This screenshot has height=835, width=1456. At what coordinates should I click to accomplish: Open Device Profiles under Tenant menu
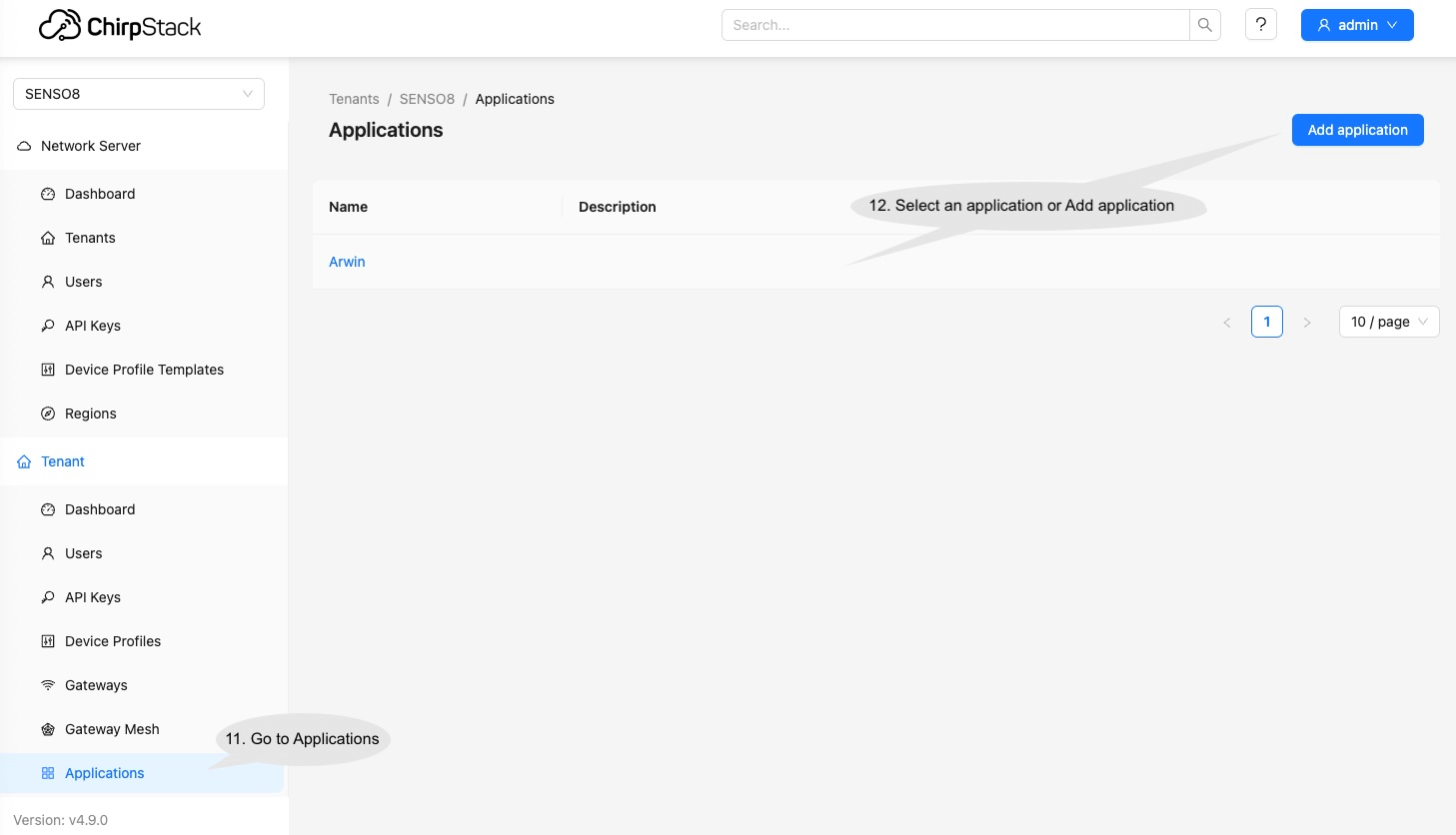(x=112, y=641)
